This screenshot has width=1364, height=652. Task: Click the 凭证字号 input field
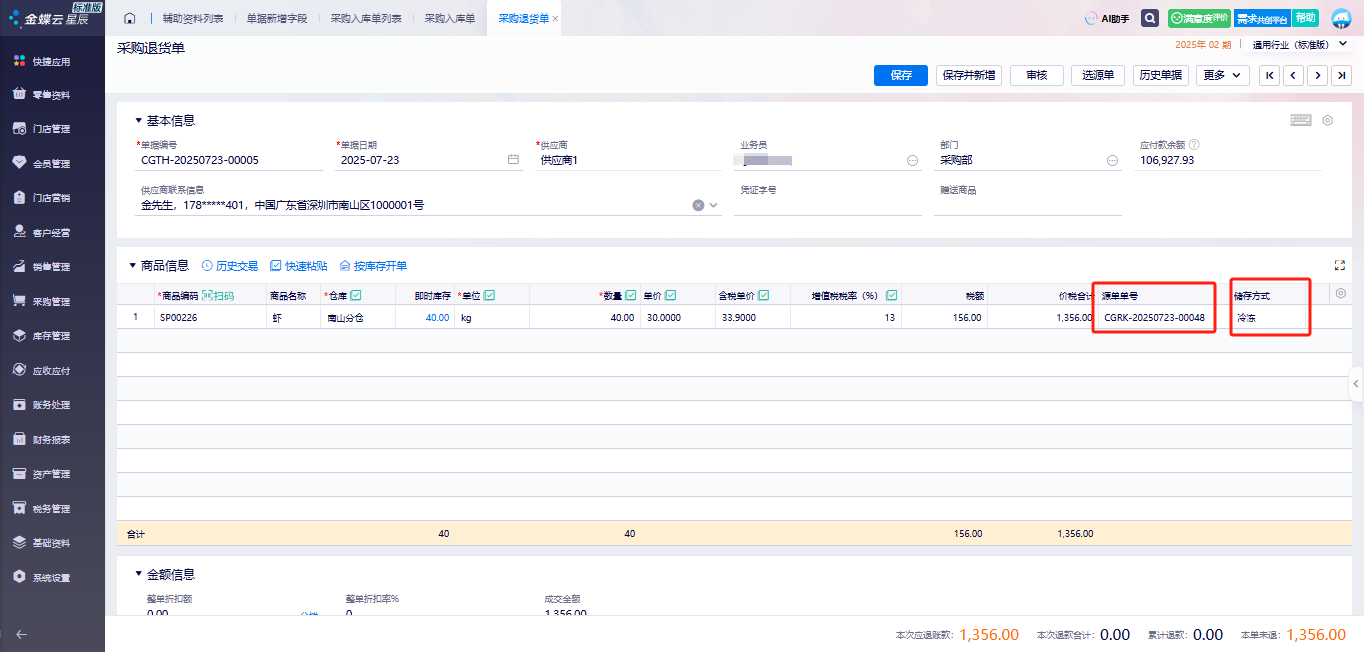pyautogui.click(x=827, y=205)
